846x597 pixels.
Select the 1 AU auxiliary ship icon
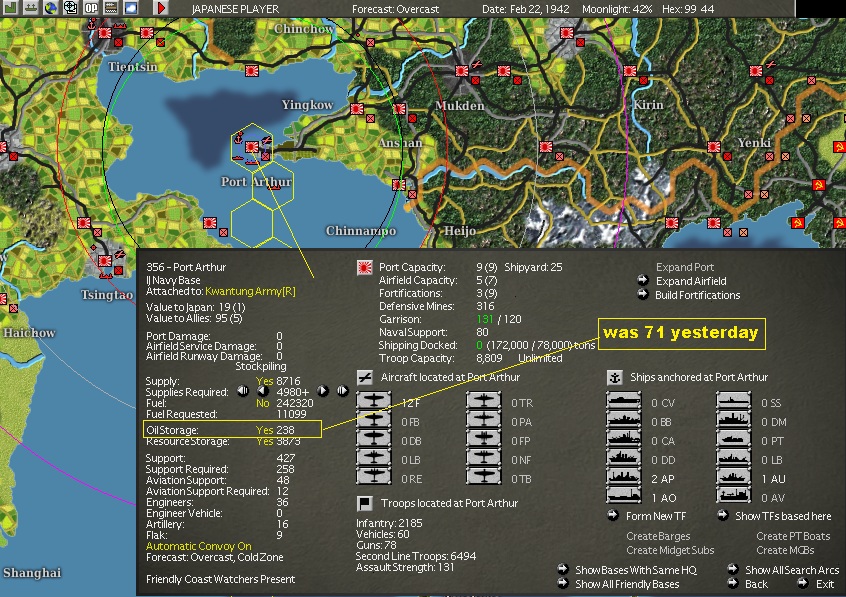tap(734, 478)
